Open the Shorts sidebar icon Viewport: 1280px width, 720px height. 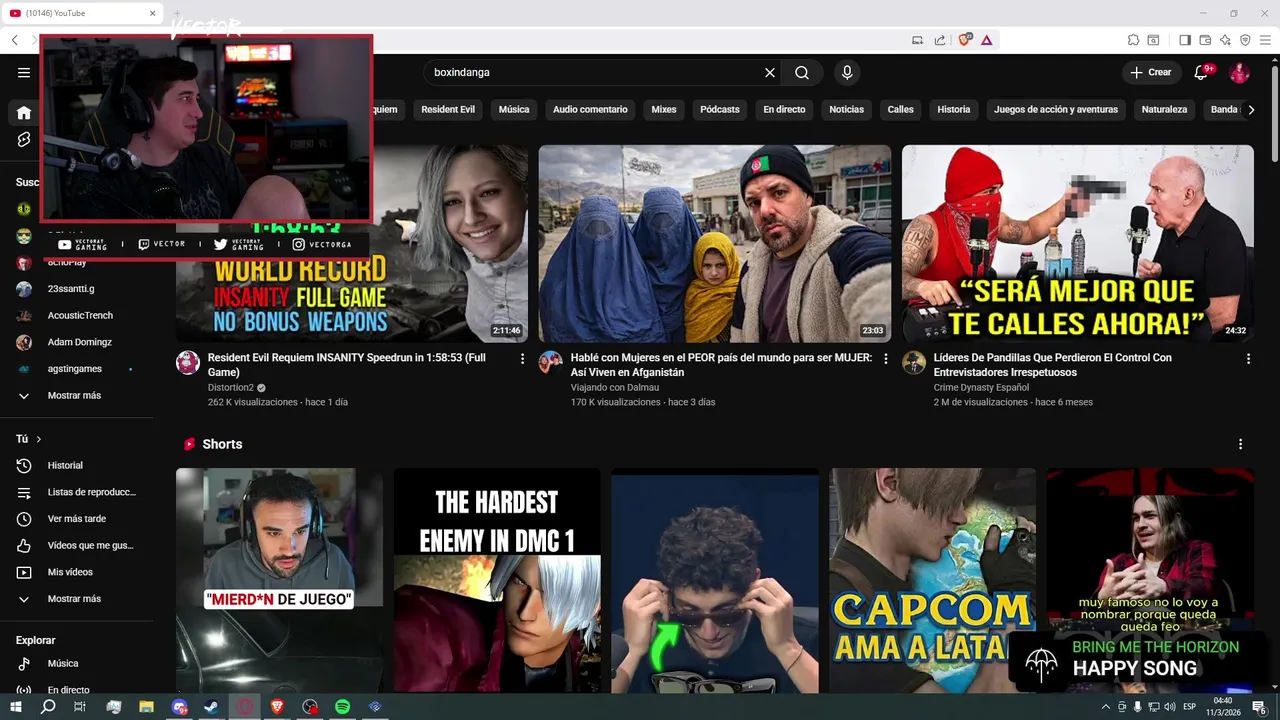(x=24, y=140)
